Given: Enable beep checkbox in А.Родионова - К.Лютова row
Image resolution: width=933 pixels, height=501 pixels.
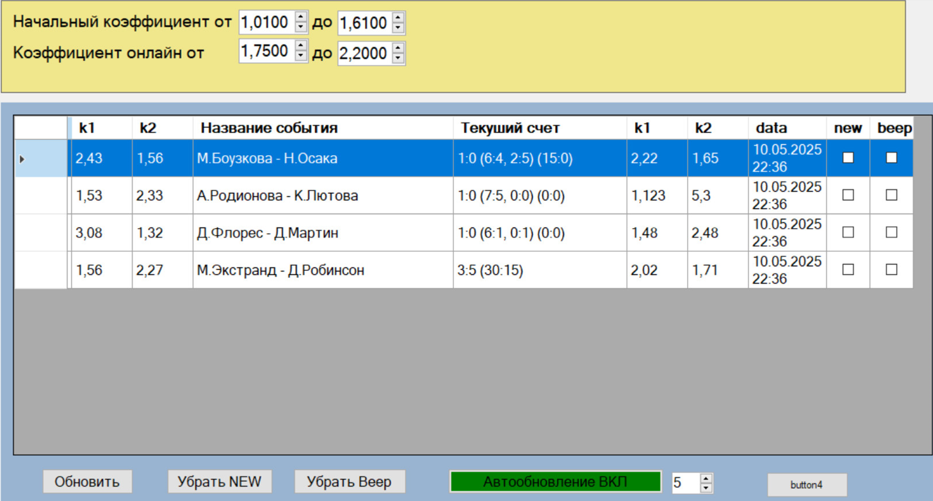Looking at the screenshot, I should click(x=891, y=195).
